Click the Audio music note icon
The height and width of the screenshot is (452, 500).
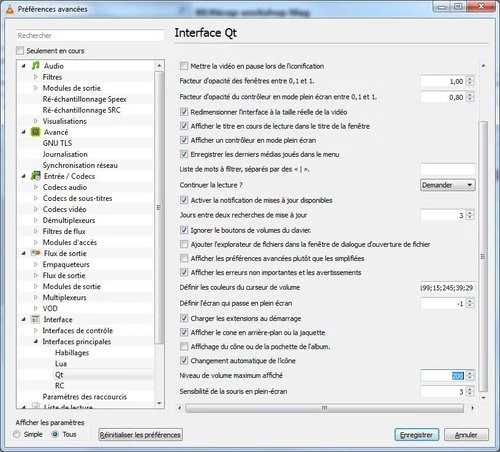coord(36,66)
